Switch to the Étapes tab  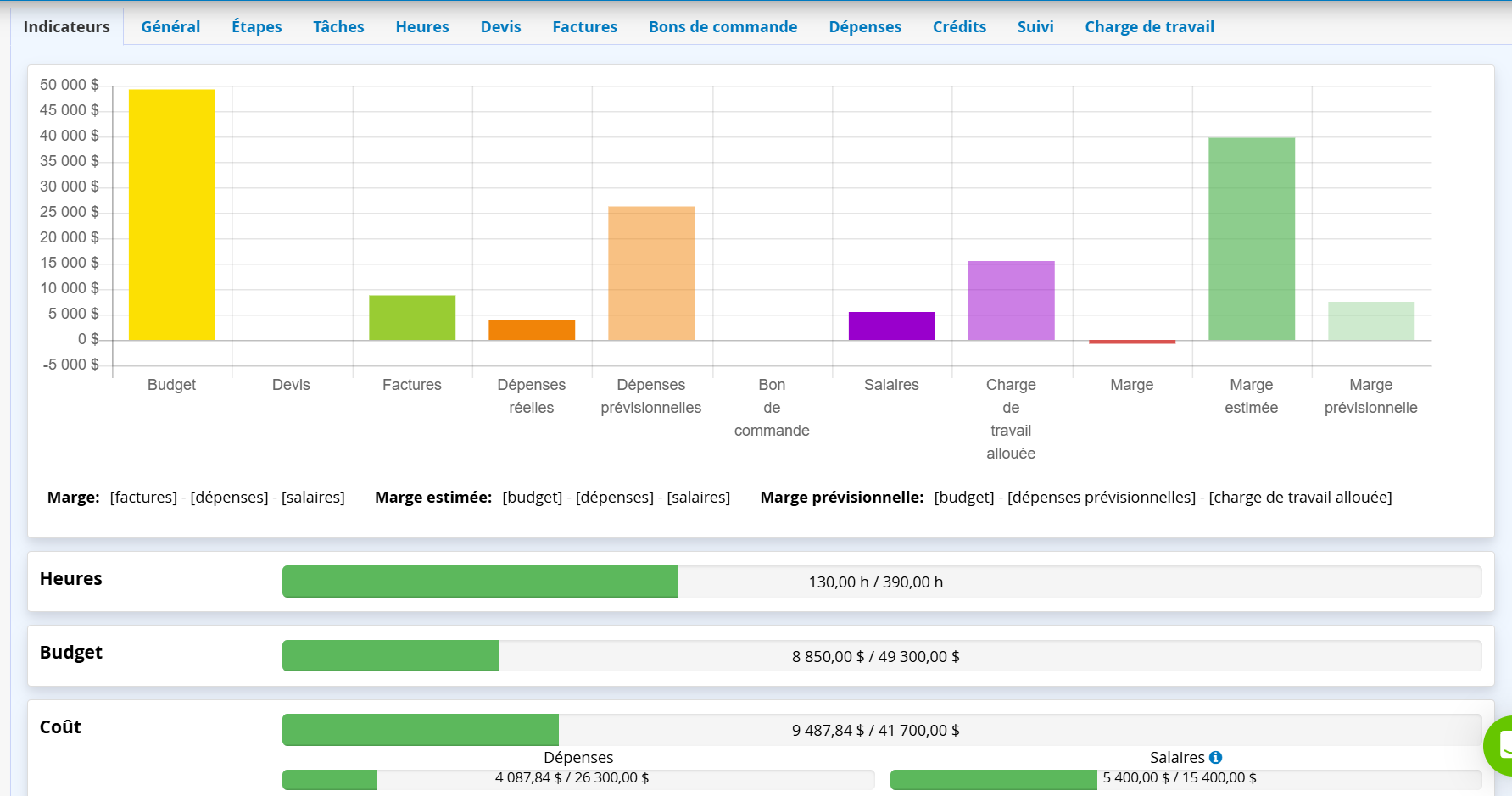click(x=257, y=26)
